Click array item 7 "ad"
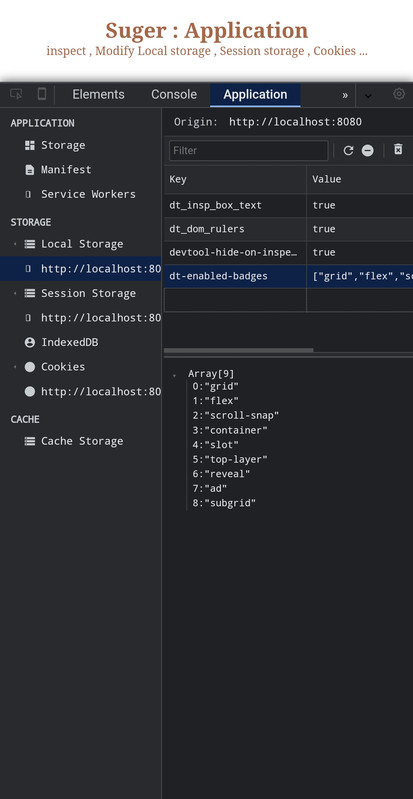The height and width of the screenshot is (799, 413). [x=210, y=489]
